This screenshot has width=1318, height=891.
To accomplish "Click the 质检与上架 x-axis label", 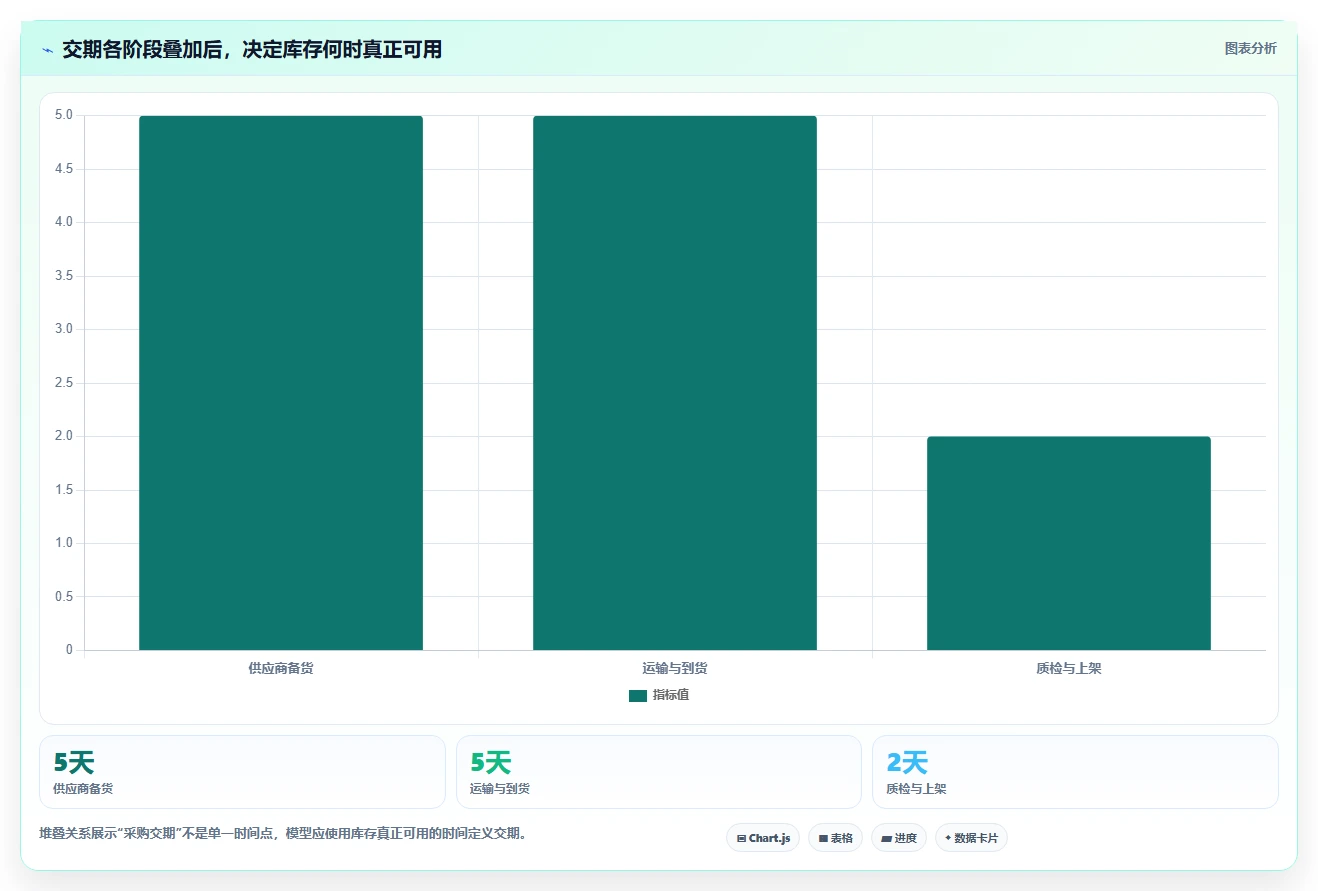I will [1069, 668].
